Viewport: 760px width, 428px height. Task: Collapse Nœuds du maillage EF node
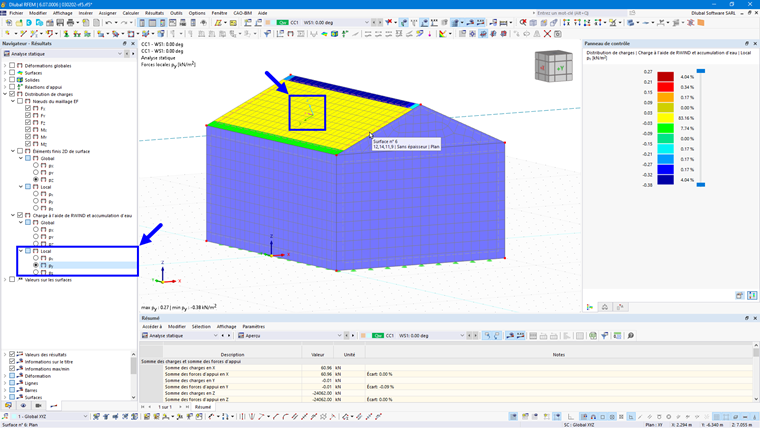(x=13, y=101)
